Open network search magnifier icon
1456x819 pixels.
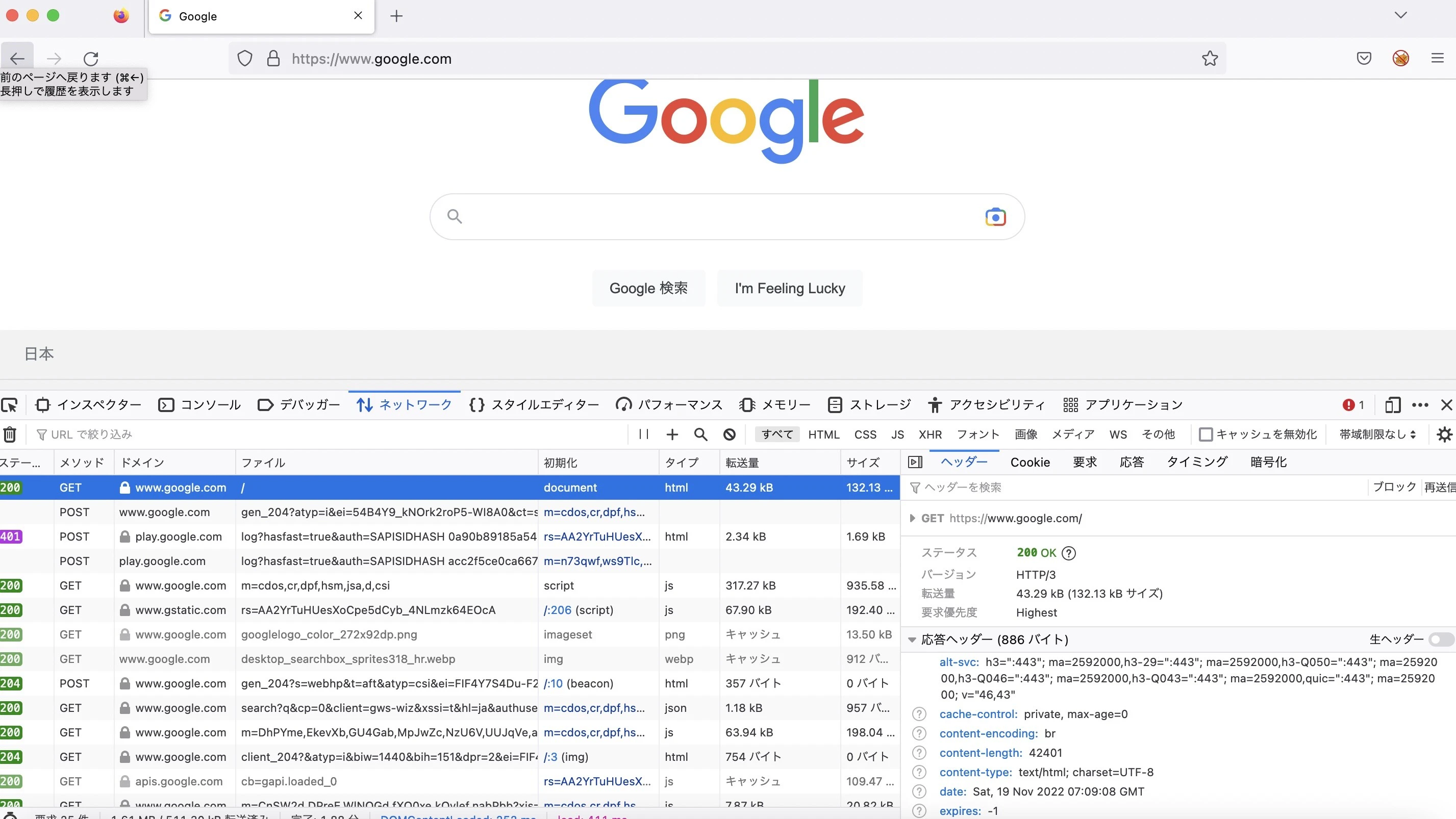(701, 434)
